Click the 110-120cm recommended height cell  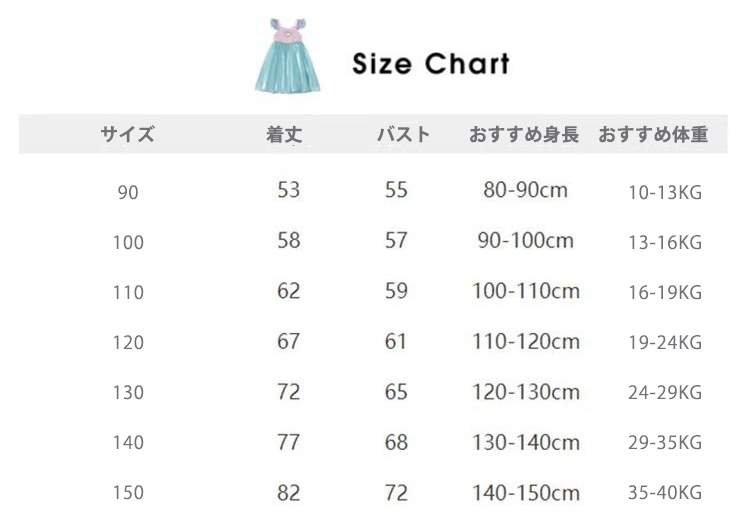[526, 342]
